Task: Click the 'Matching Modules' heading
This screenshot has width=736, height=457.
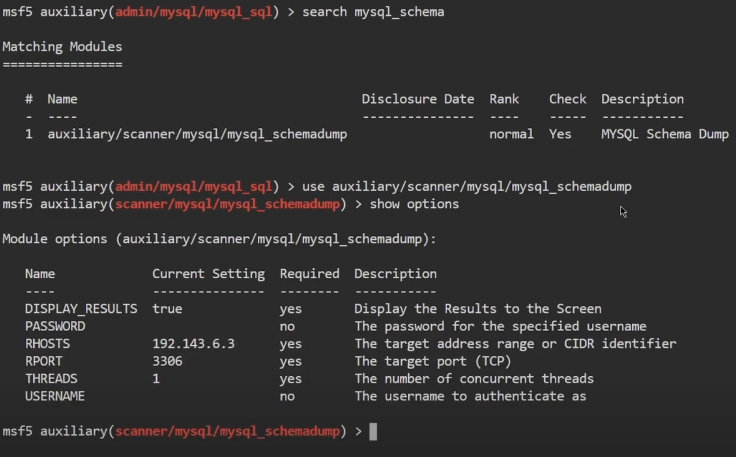Action: [62, 47]
